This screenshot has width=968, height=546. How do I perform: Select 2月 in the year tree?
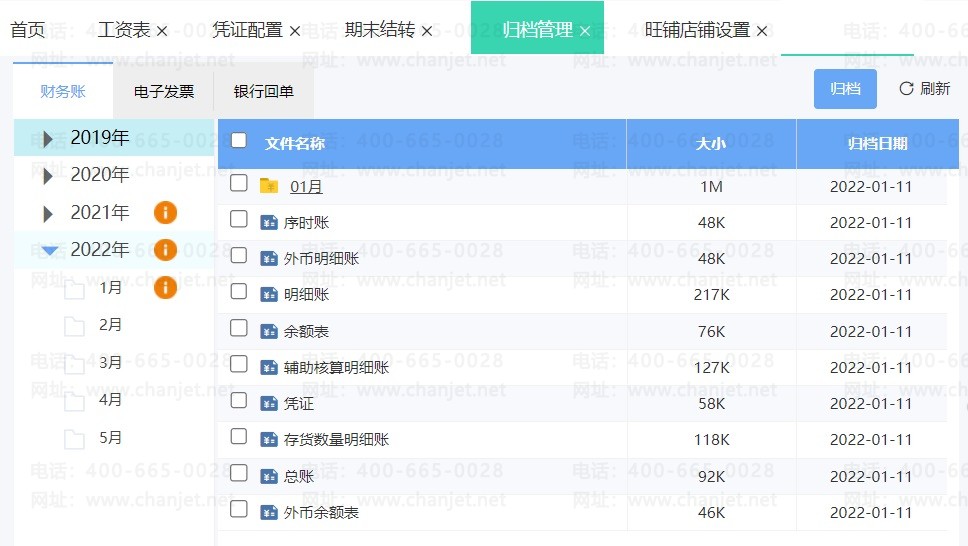pos(111,325)
